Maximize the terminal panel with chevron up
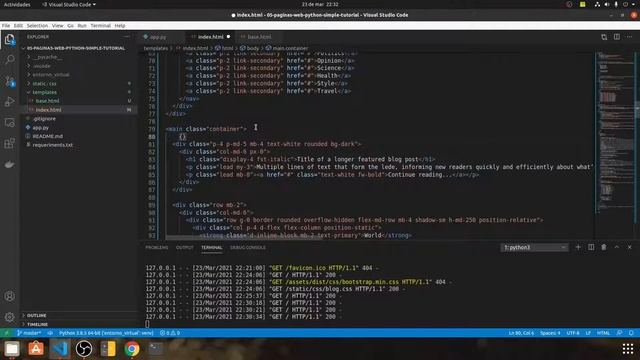The width and height of the screenshot is (640, 360). (617, 247)
